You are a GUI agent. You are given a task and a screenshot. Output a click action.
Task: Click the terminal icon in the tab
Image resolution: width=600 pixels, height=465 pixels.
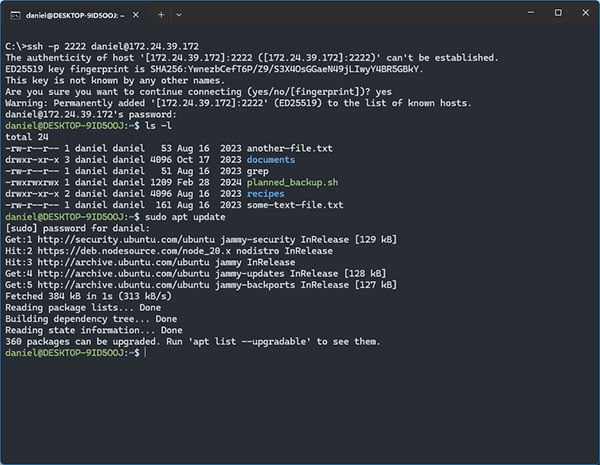(x=15, y=15)
